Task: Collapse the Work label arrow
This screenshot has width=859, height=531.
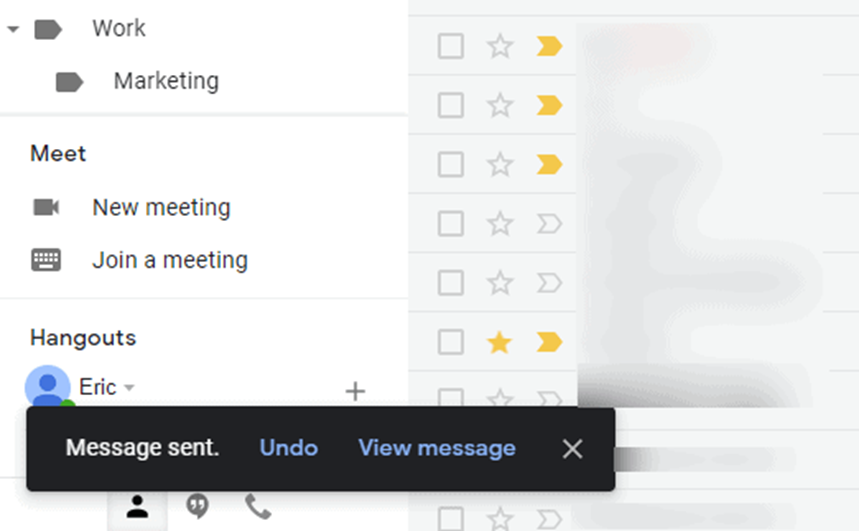Action: click(x=13, y=29)
